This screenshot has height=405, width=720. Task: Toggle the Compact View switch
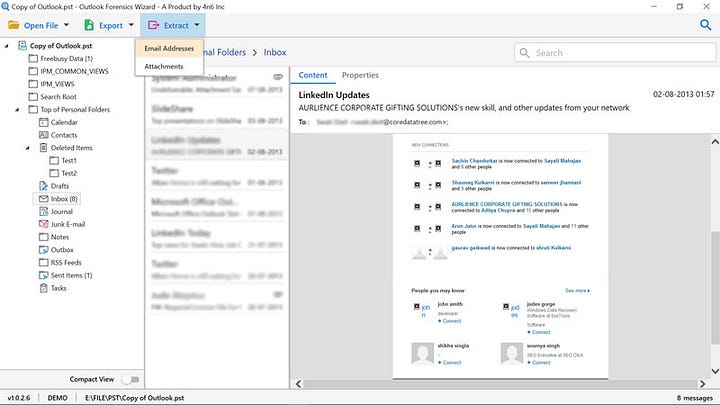(x=130, y=379)
